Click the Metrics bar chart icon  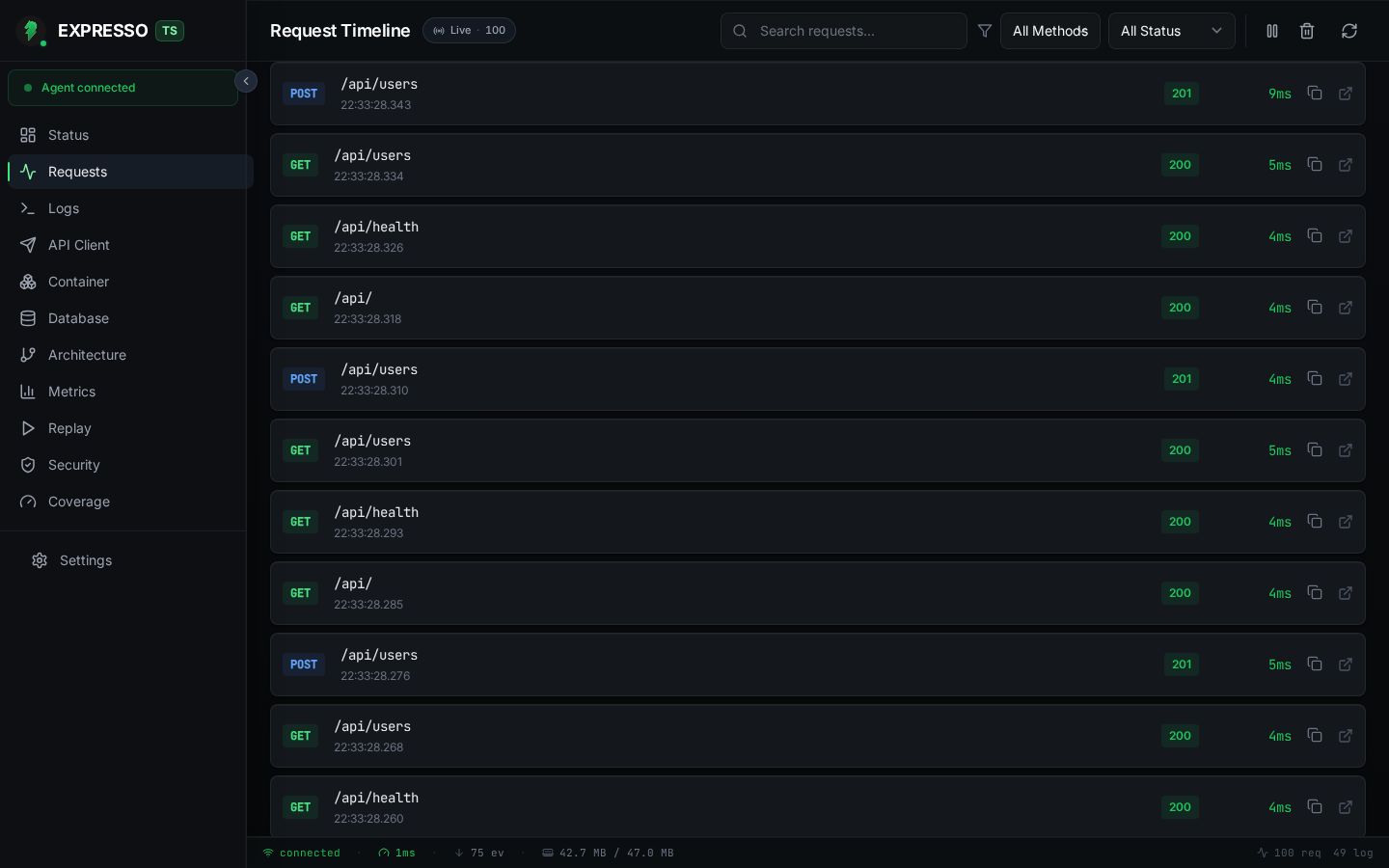coord(28,392)
